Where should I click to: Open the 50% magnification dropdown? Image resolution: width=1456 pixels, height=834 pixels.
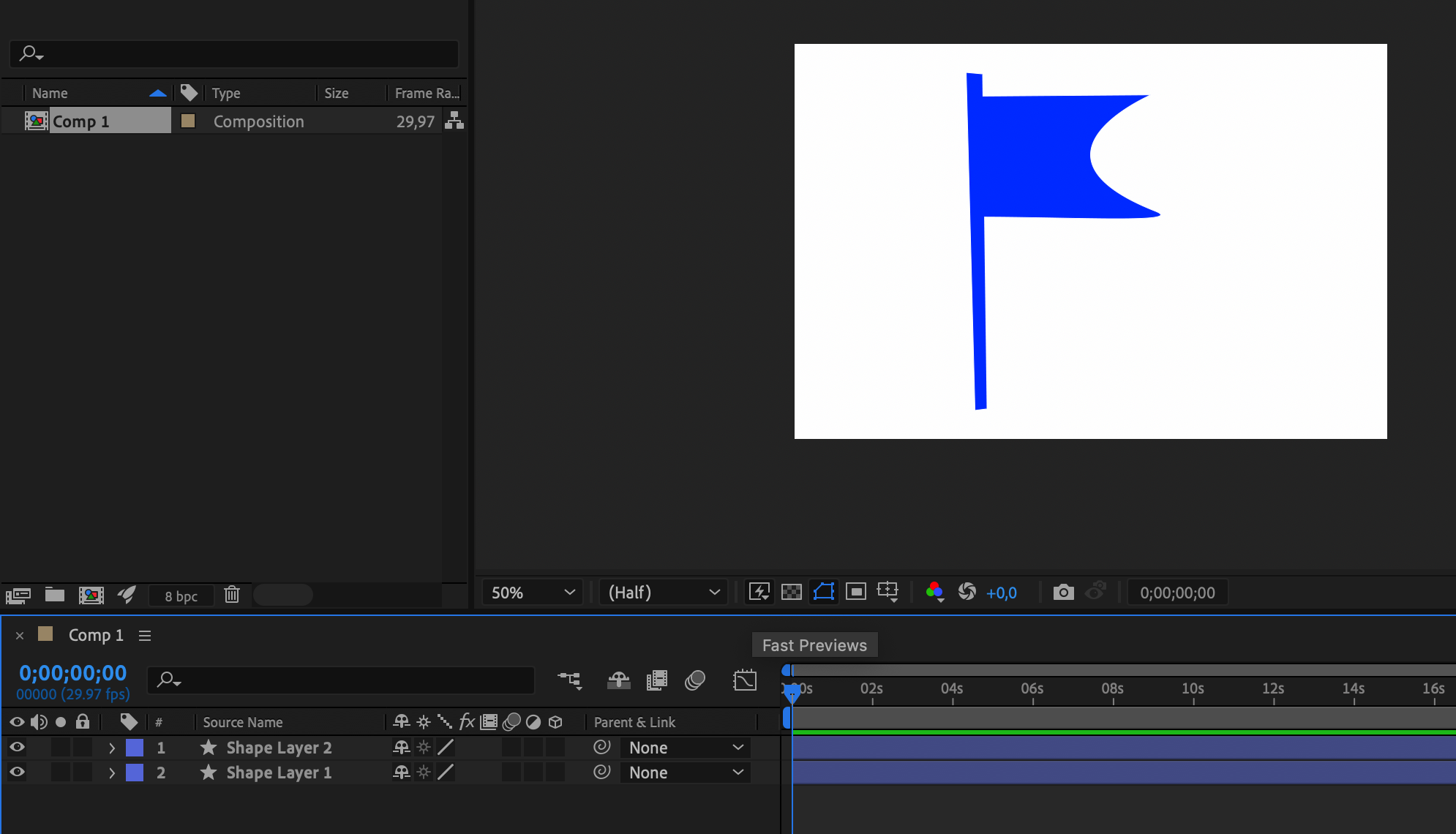(533, 592)
